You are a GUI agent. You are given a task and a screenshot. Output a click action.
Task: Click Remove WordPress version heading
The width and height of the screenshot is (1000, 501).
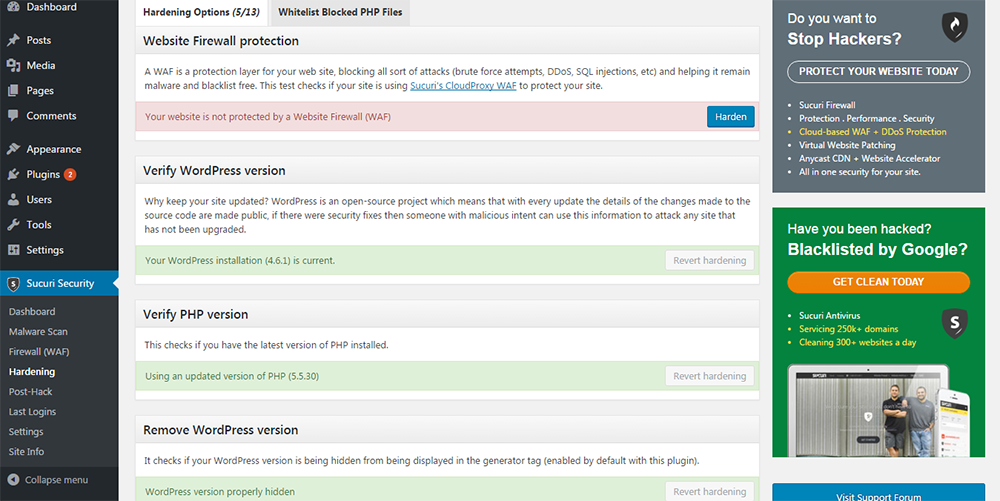click(x=221, y=430)
